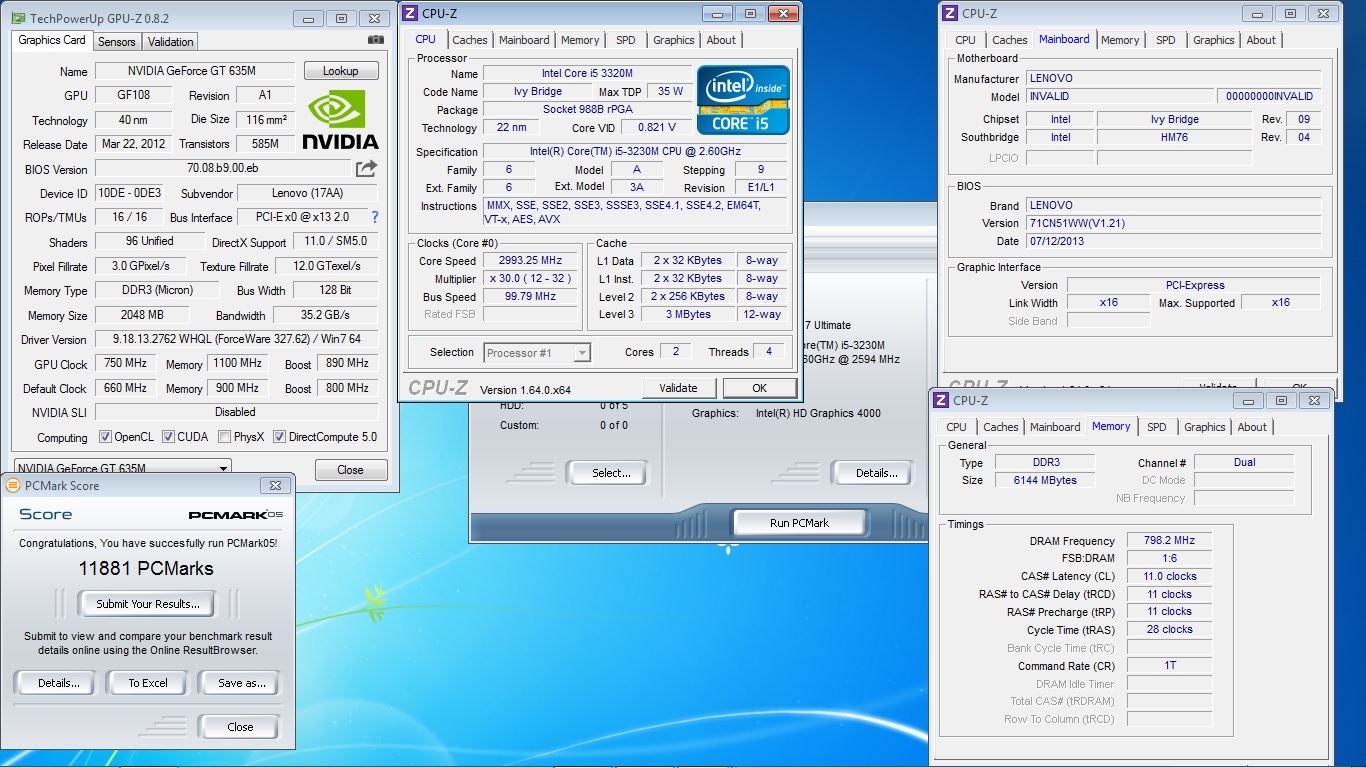Click OK in main CPU-Z window
The image size is (1366, 768).
click(x=759, y=388)
